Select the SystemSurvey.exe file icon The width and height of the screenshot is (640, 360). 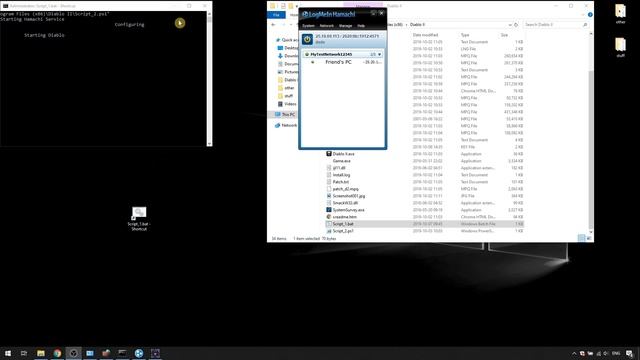coord(329,210)
